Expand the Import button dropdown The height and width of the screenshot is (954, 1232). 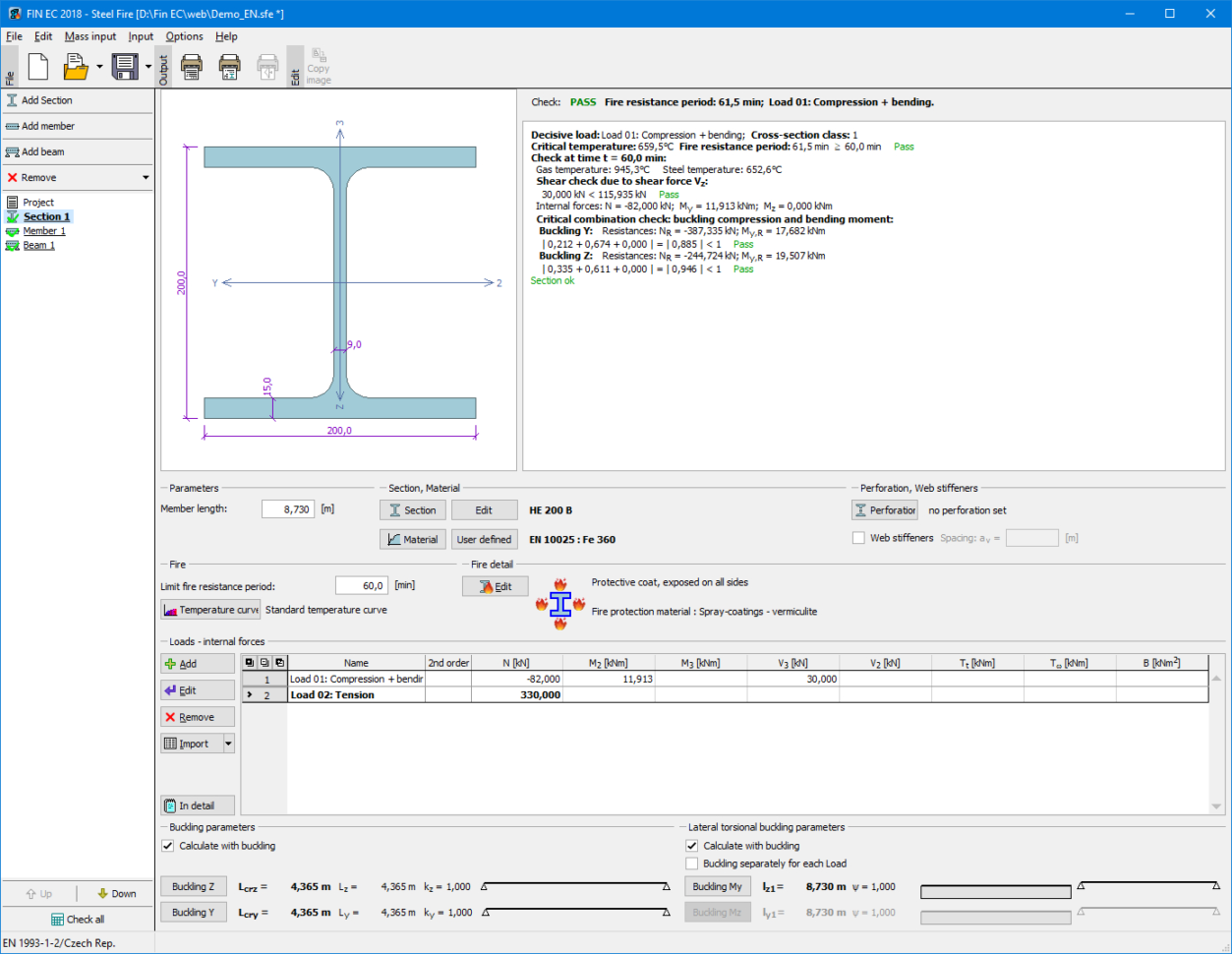[229, 743]
